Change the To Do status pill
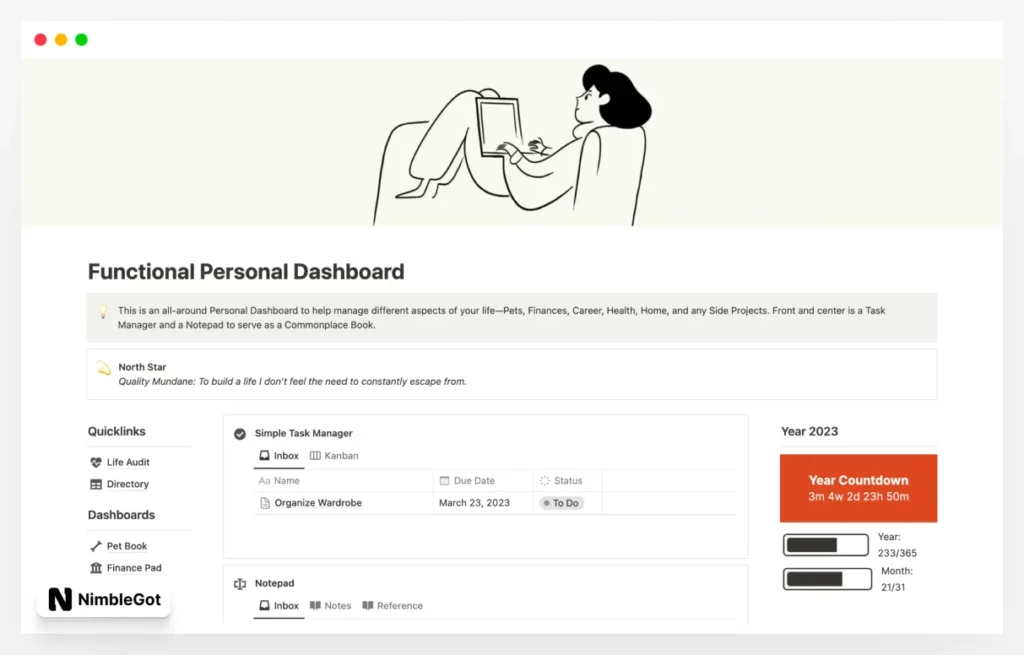Screen dimensions: 1024x655 coord(561,503)
